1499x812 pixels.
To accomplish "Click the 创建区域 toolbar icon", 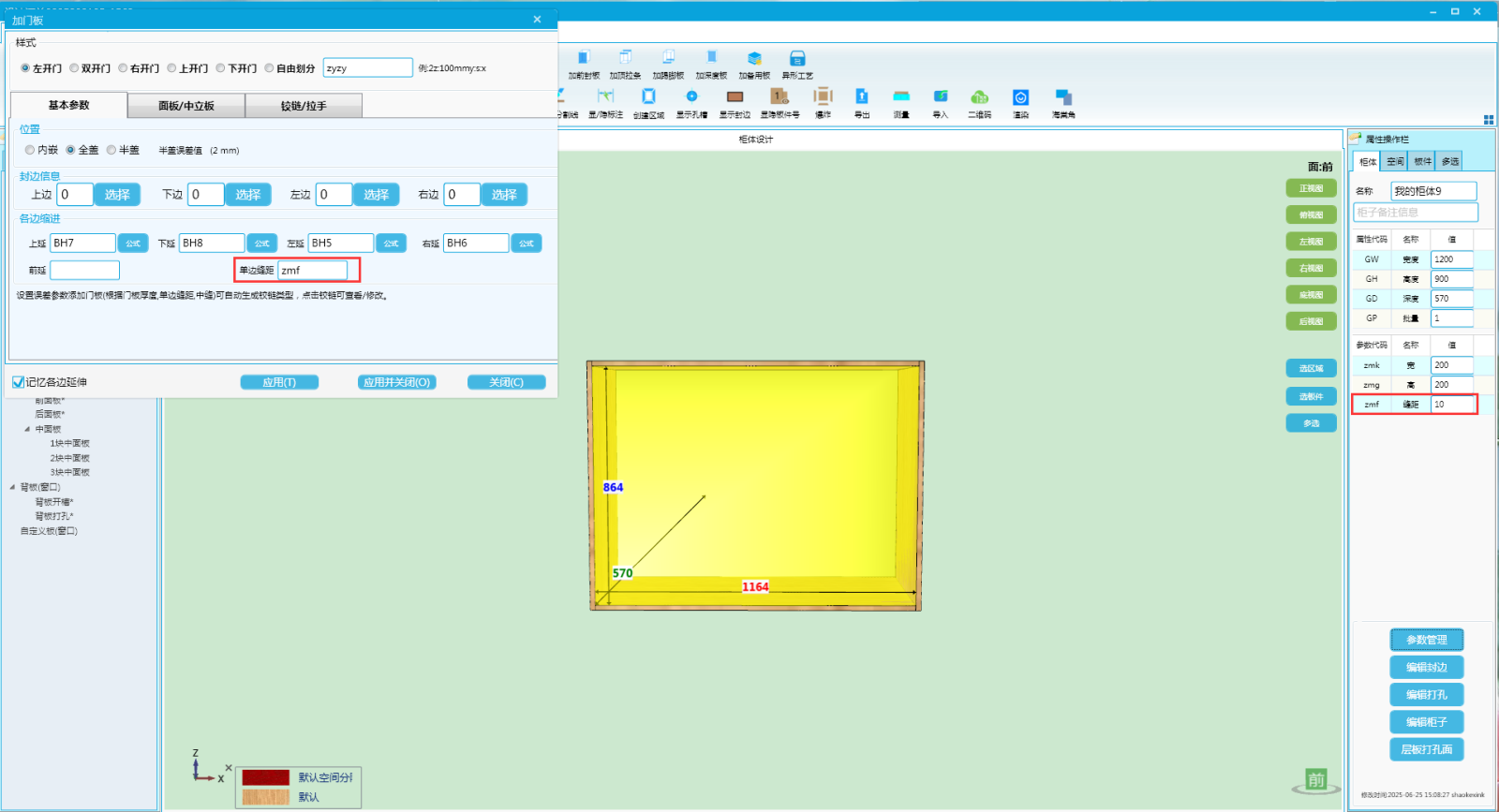I will [x=648, y=103].
